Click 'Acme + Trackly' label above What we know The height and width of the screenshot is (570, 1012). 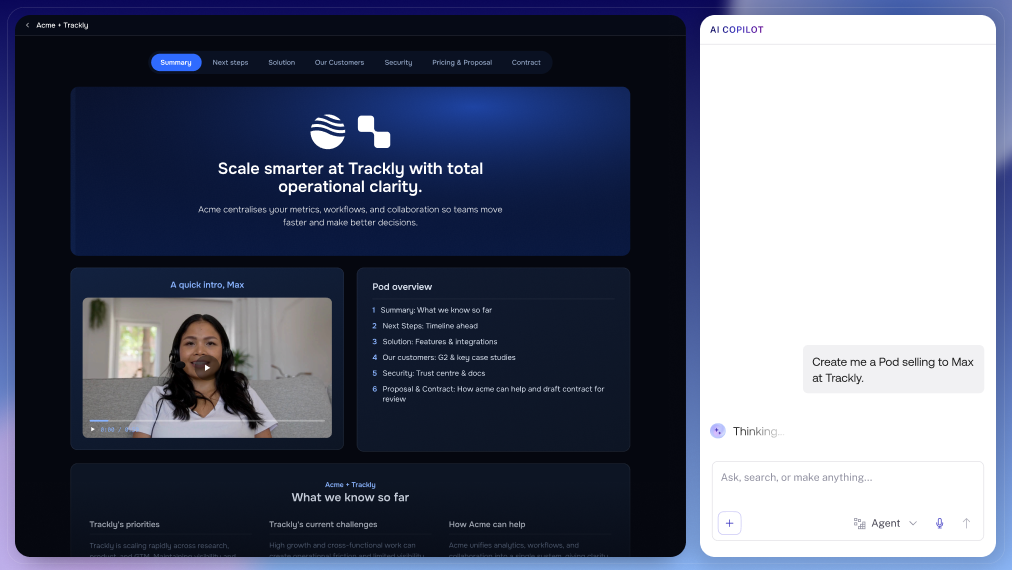pos(350,485)
